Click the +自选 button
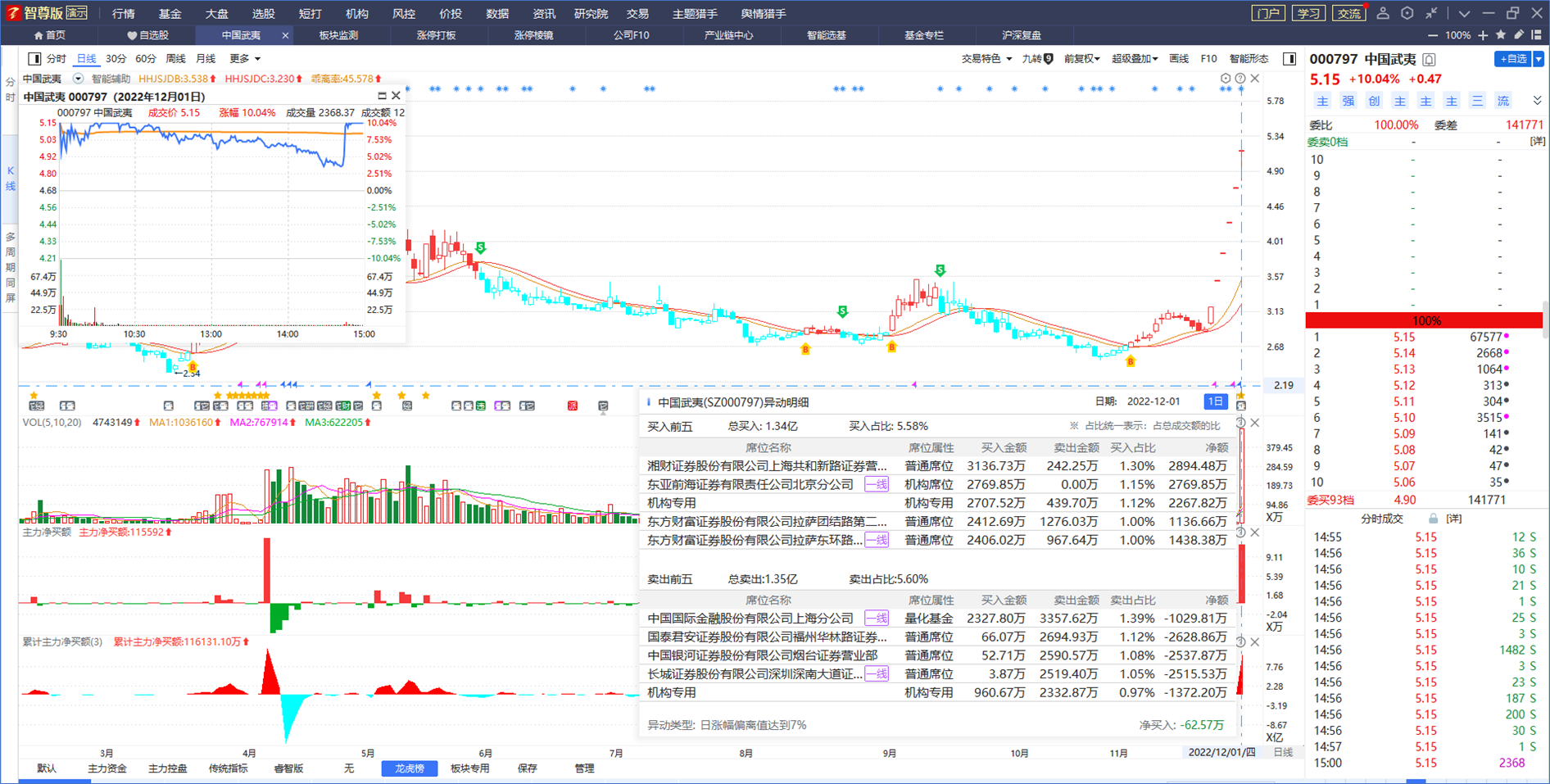The height and width of the screenshot is (784, 1550). coord(1513,59)
